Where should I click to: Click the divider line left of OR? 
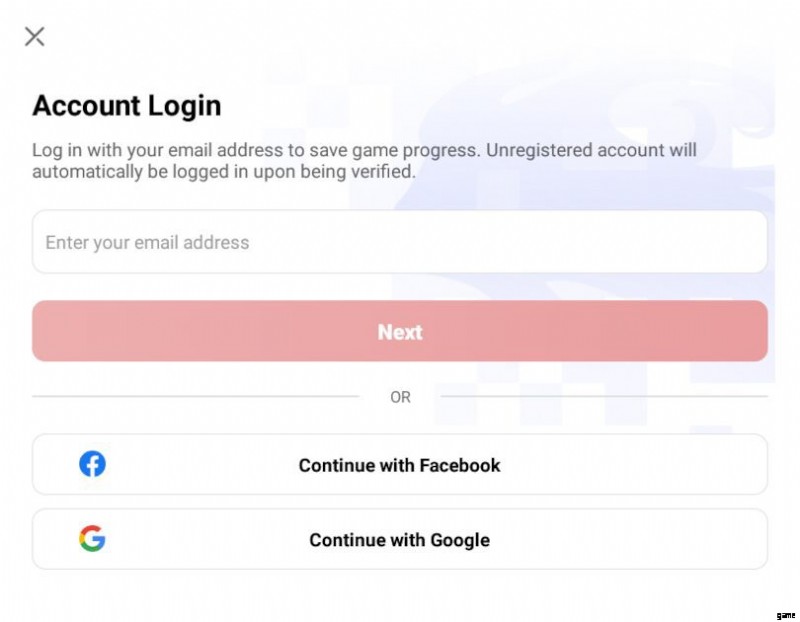pyautogui.click(x=195, y=396)
